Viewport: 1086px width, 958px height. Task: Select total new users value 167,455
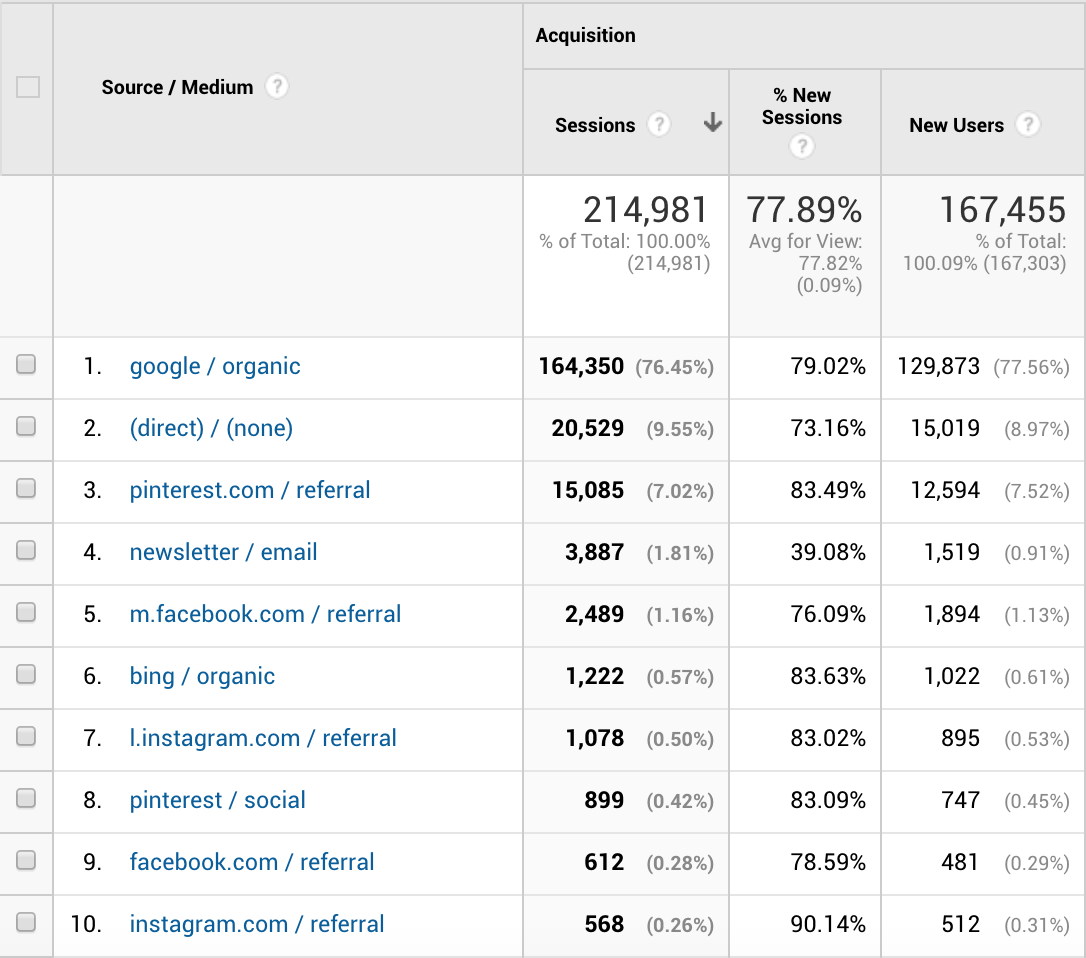click(x=1002, y=210)
